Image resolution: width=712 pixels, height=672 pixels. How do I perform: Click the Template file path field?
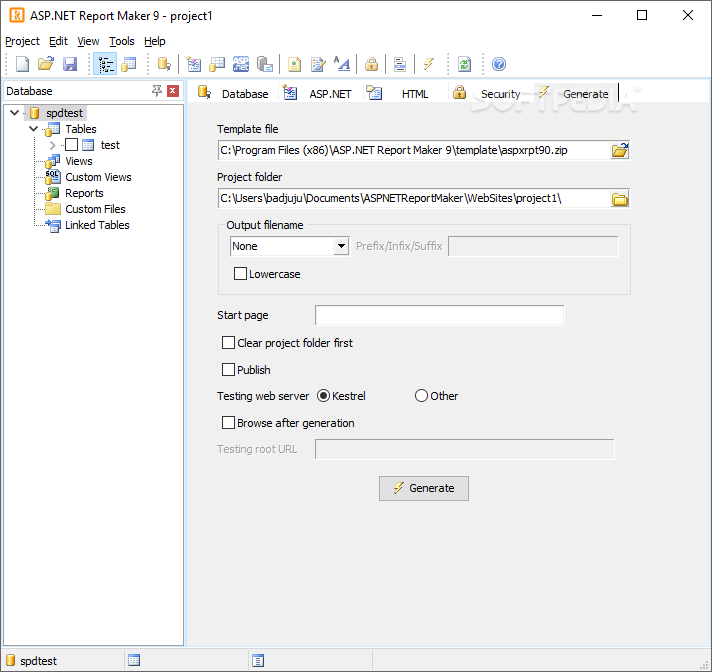click(x=414, y=150)
